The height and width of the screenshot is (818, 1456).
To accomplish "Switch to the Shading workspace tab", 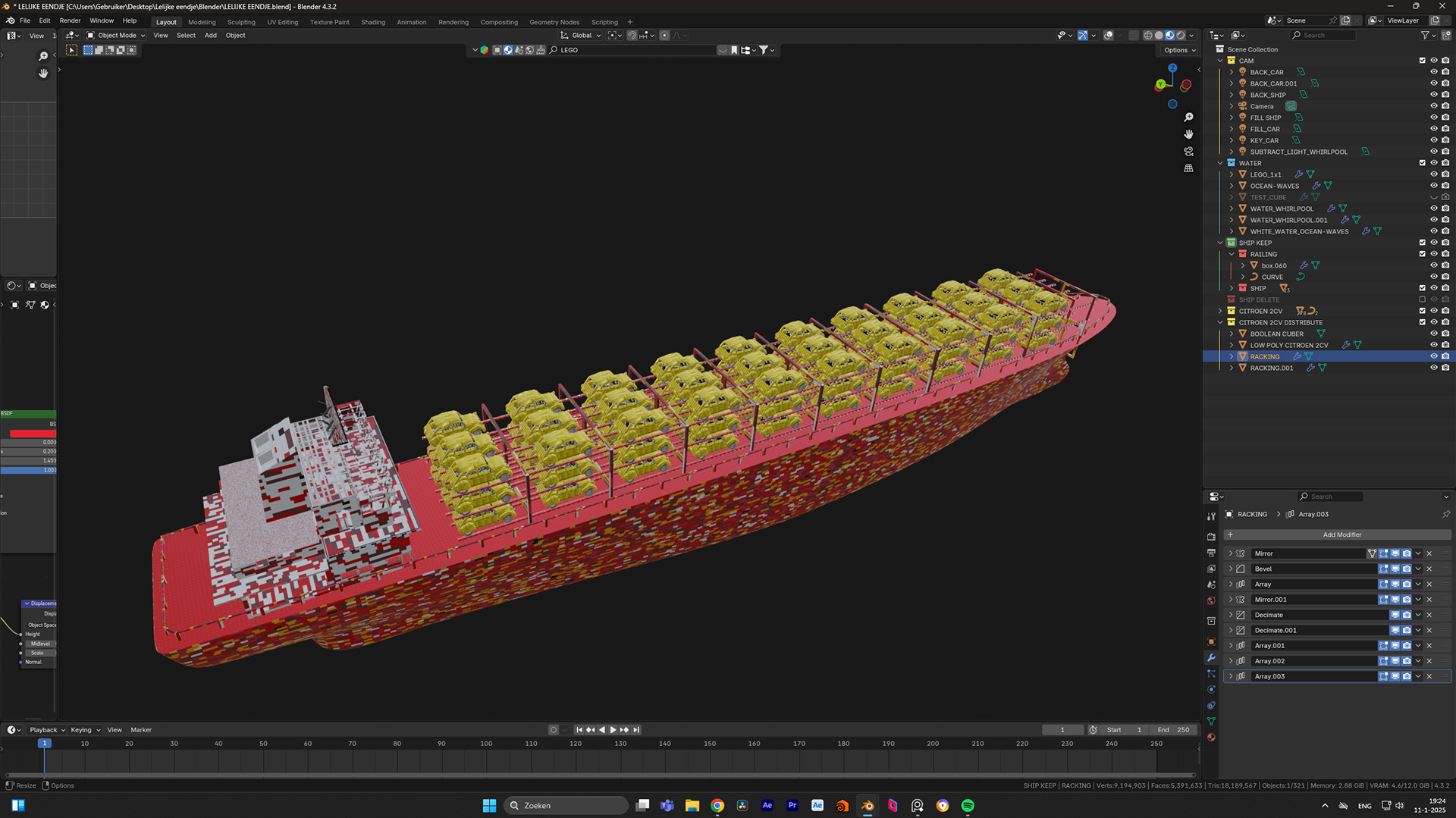I will (372, 22).
